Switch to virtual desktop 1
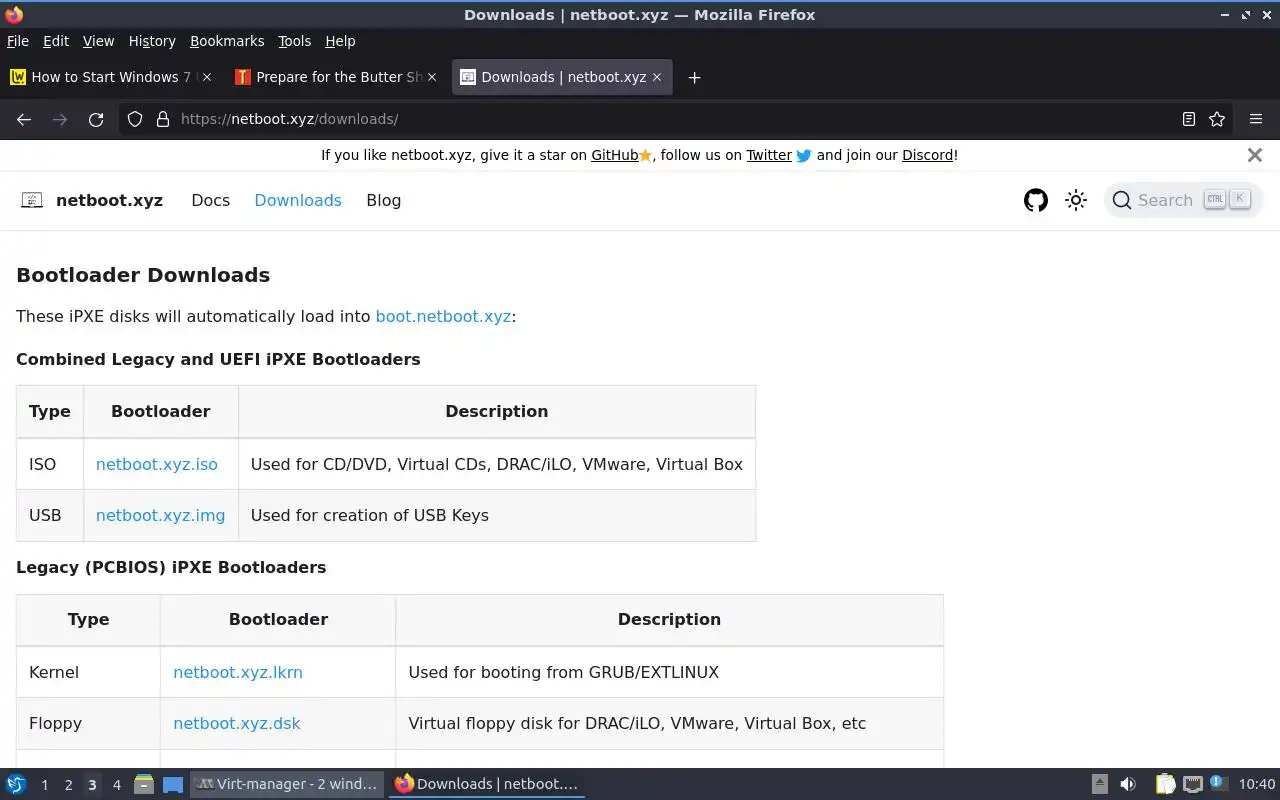 (44, 785)
